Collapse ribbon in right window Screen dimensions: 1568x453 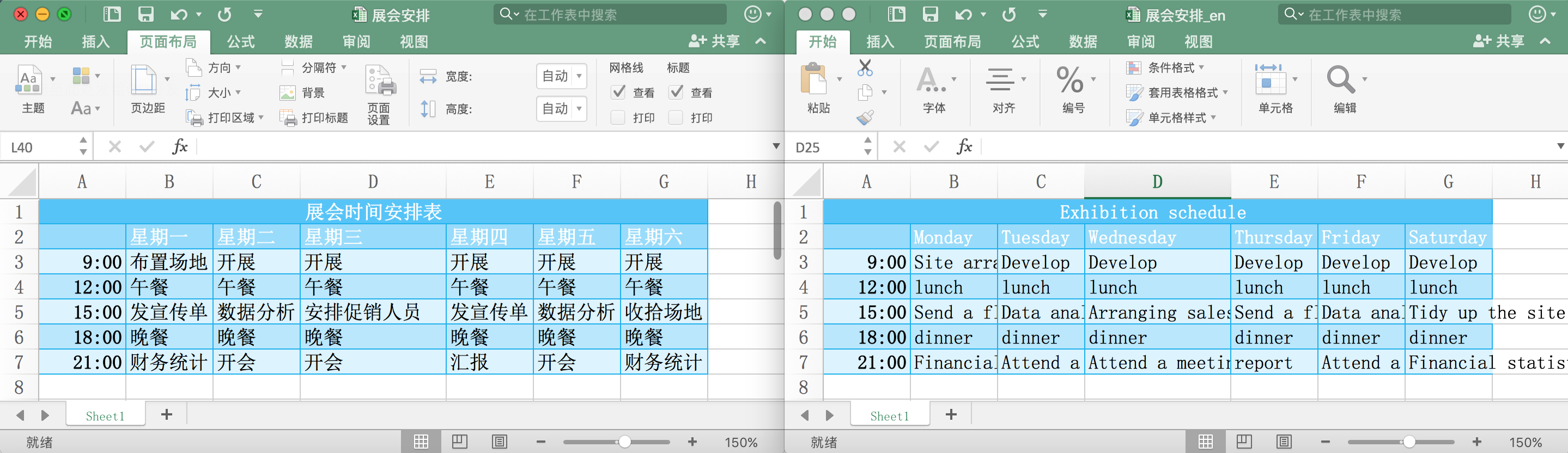[1545, 41]
